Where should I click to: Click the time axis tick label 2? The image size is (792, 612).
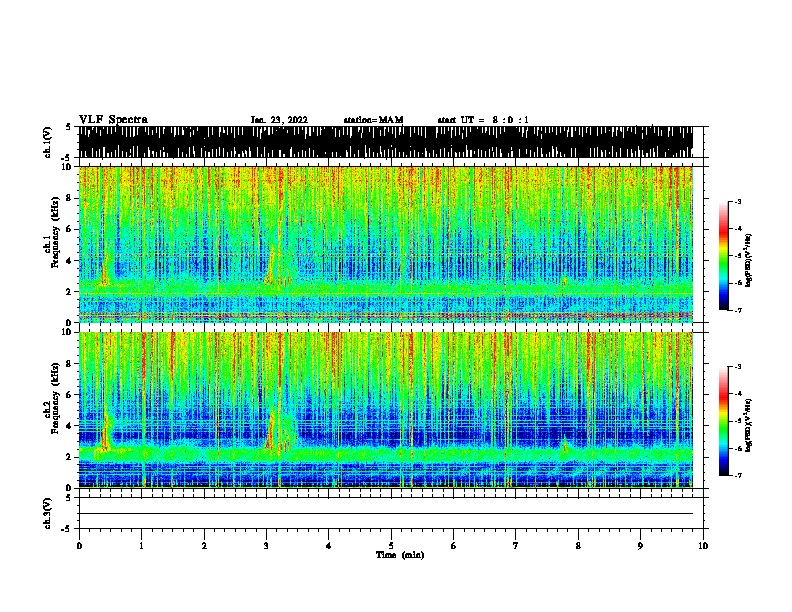204,546
